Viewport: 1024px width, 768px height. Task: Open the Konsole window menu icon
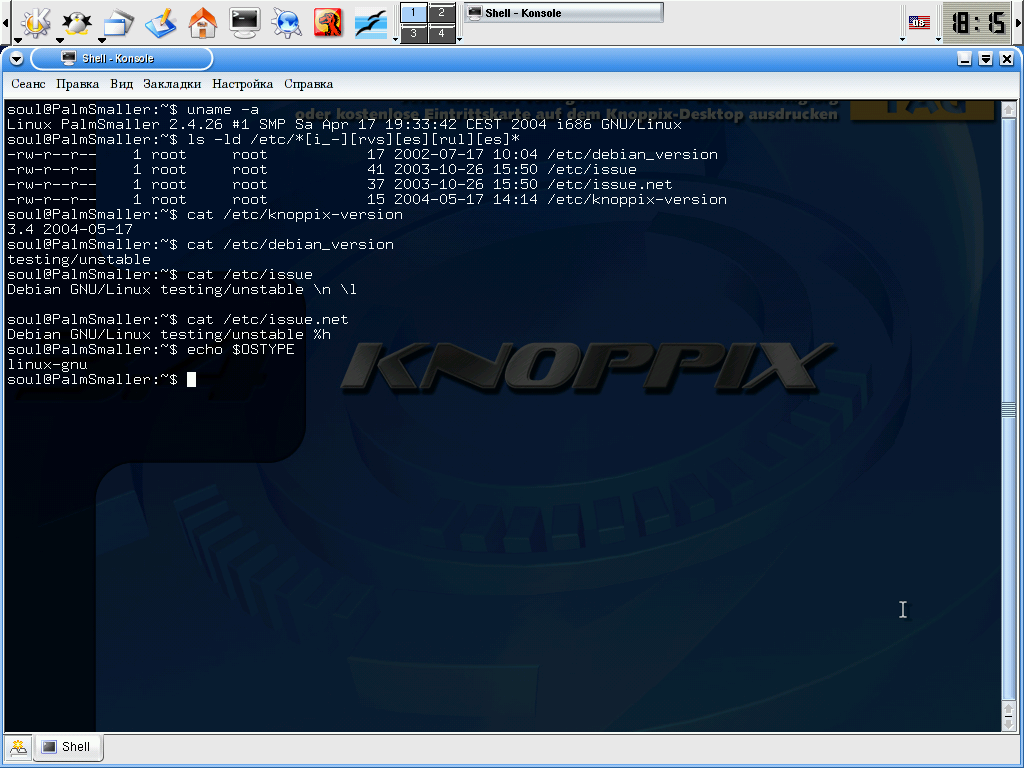point(16,59)
